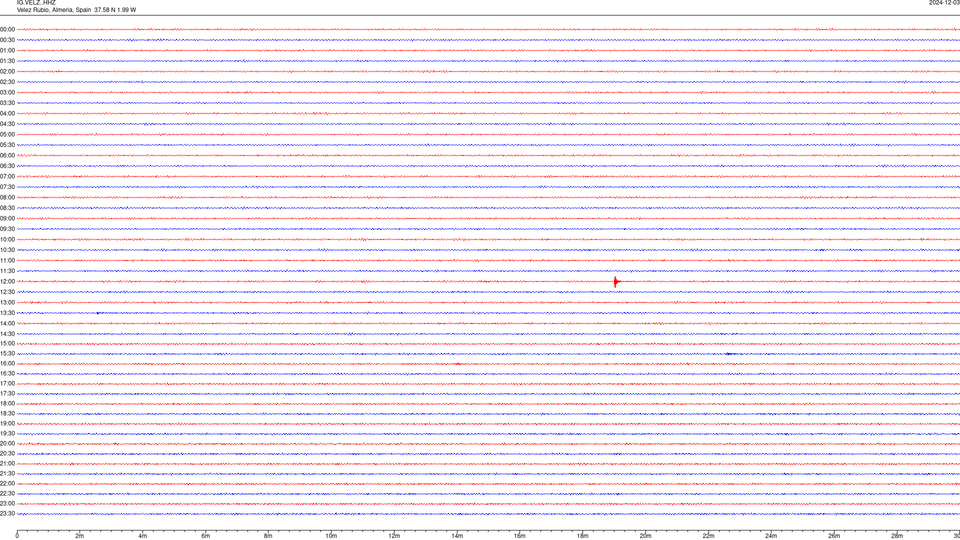The image size is (960, 540).
Task: Select the 16:30 time label
Action: pos(7,373)
